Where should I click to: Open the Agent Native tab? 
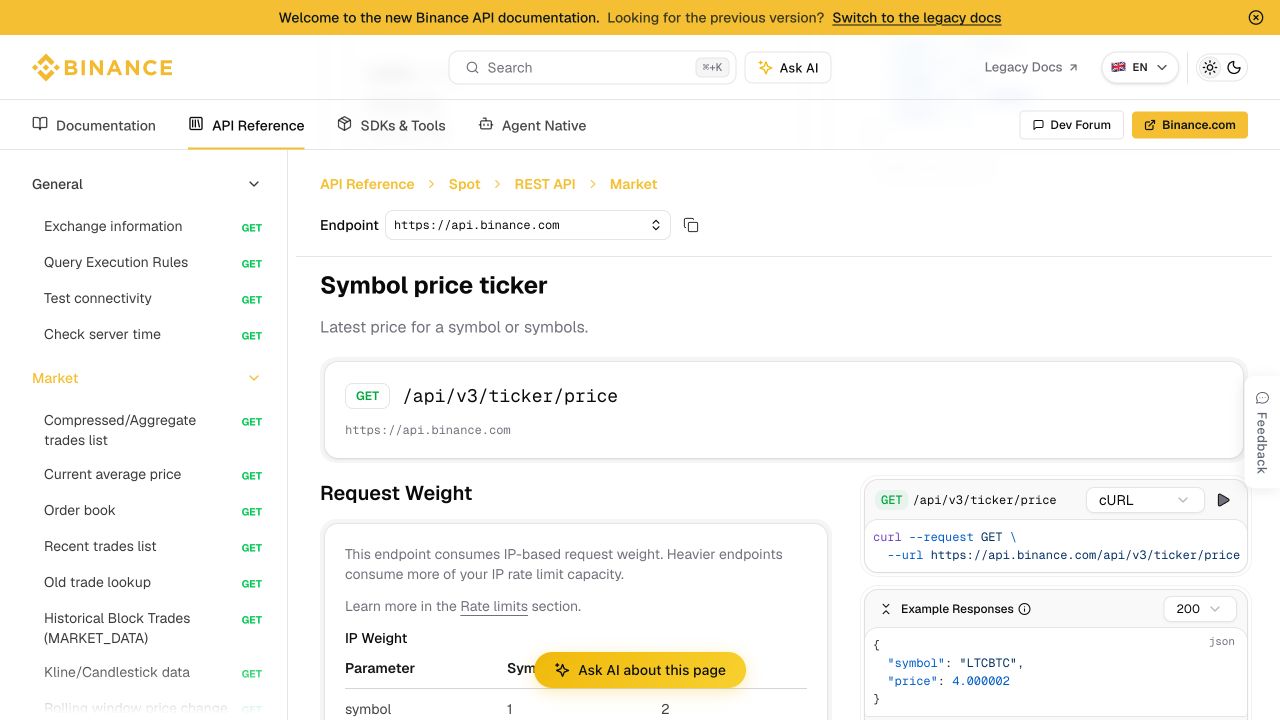click(532, 125)
